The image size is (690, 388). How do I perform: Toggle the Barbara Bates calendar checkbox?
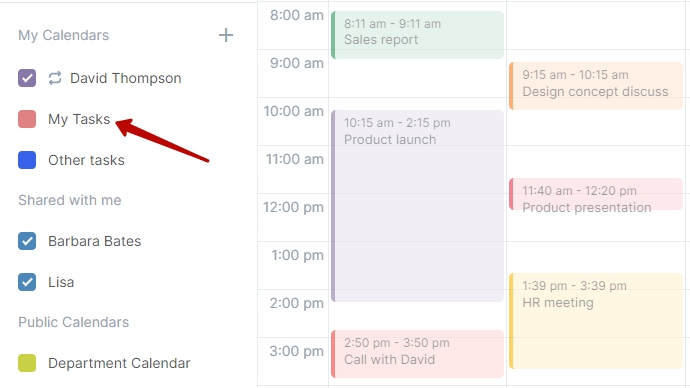point(27,241)
